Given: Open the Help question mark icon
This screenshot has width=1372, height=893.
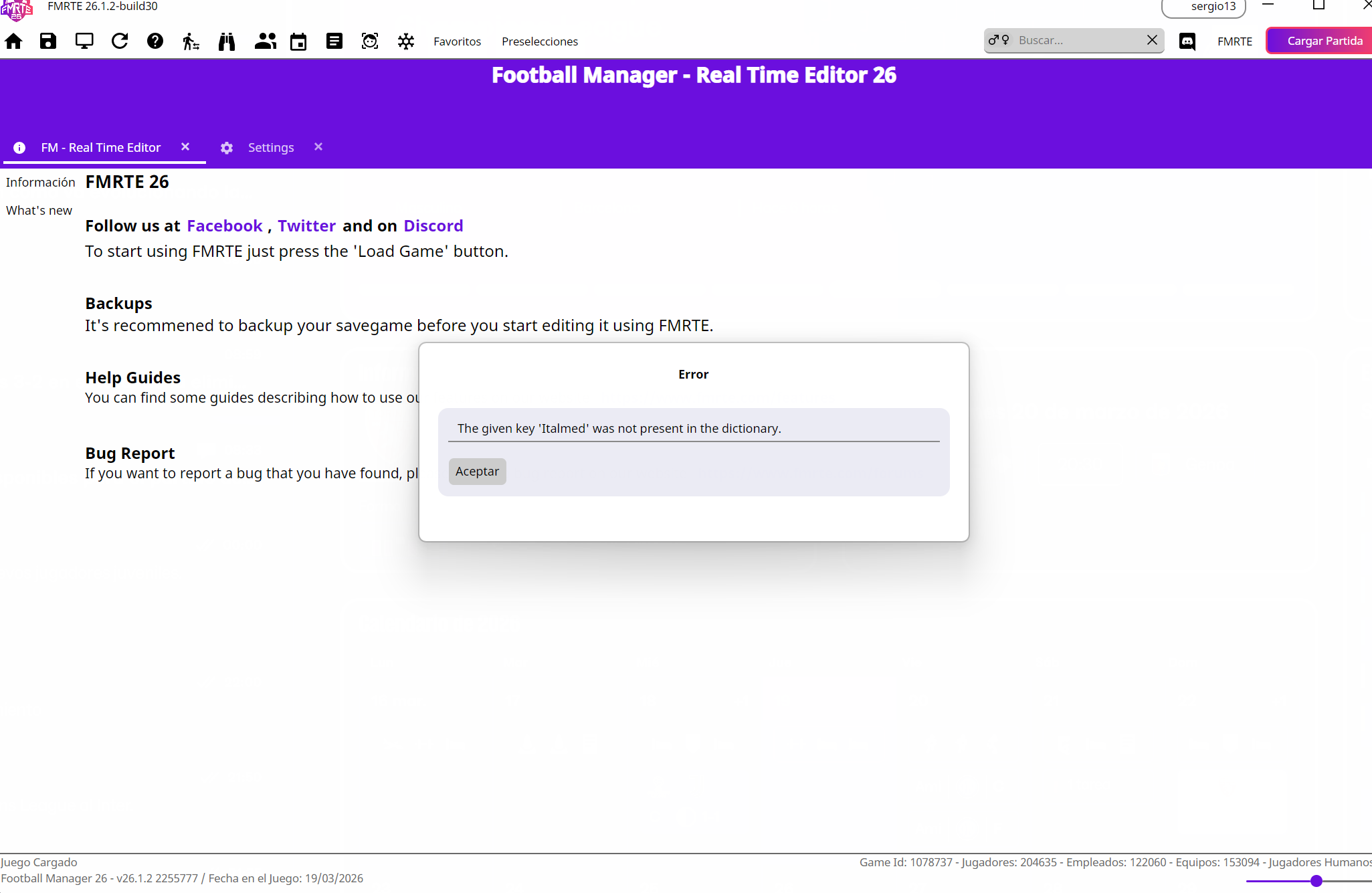Looking at the screenshot, I should pyautogui.click(x=155, y=41).
